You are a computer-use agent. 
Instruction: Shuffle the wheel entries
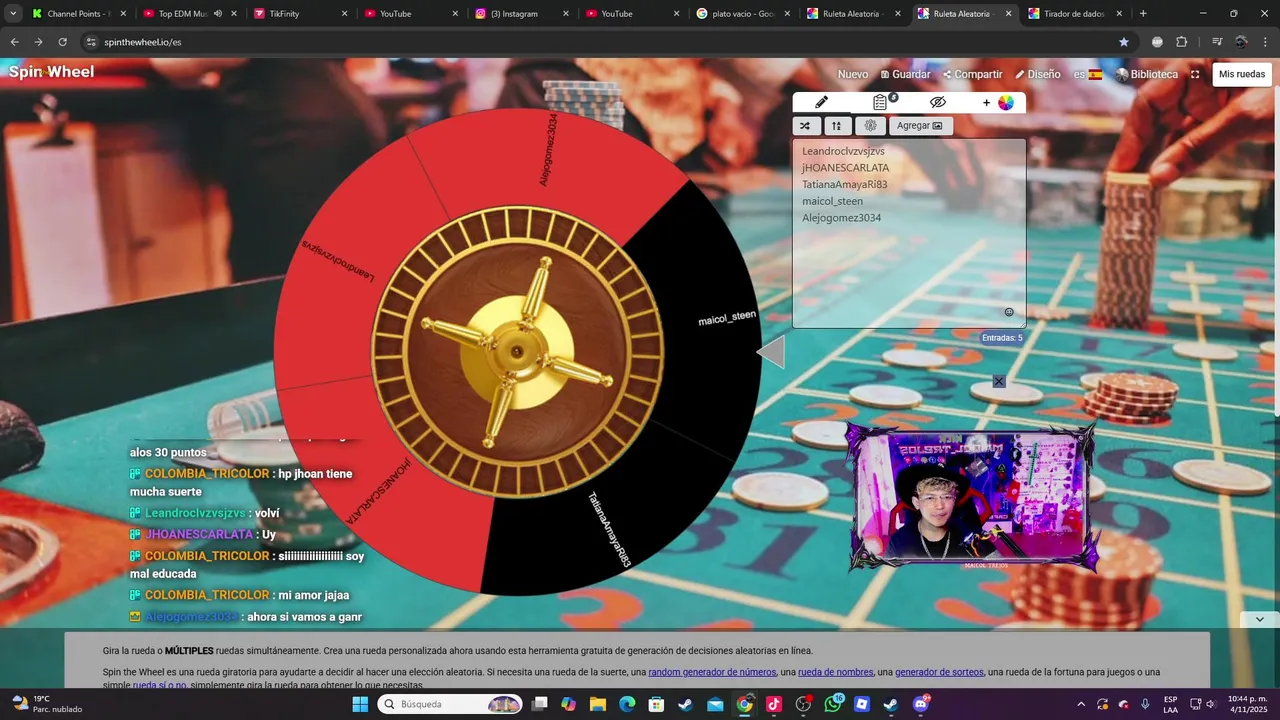click(806, 126)
